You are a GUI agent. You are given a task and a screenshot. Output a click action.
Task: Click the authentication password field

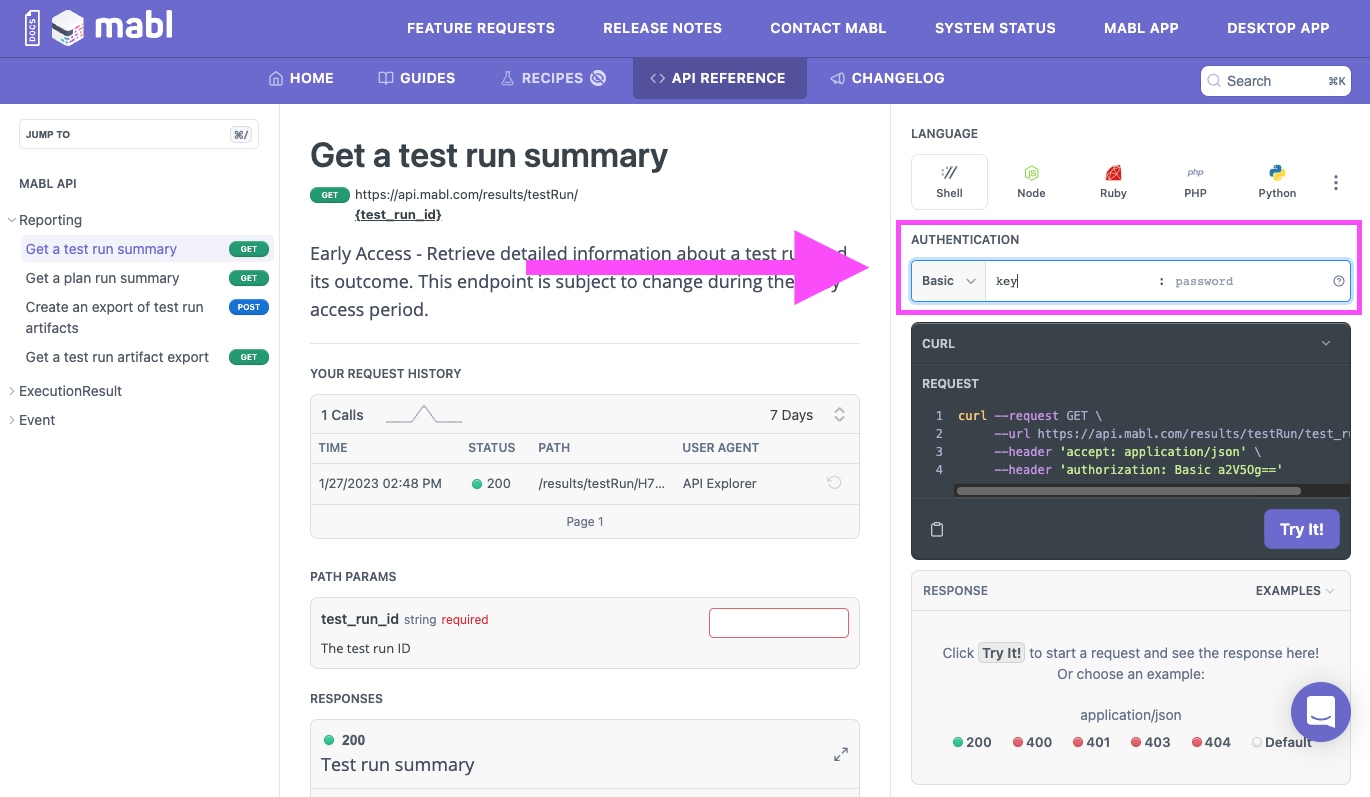point(1247,281)
